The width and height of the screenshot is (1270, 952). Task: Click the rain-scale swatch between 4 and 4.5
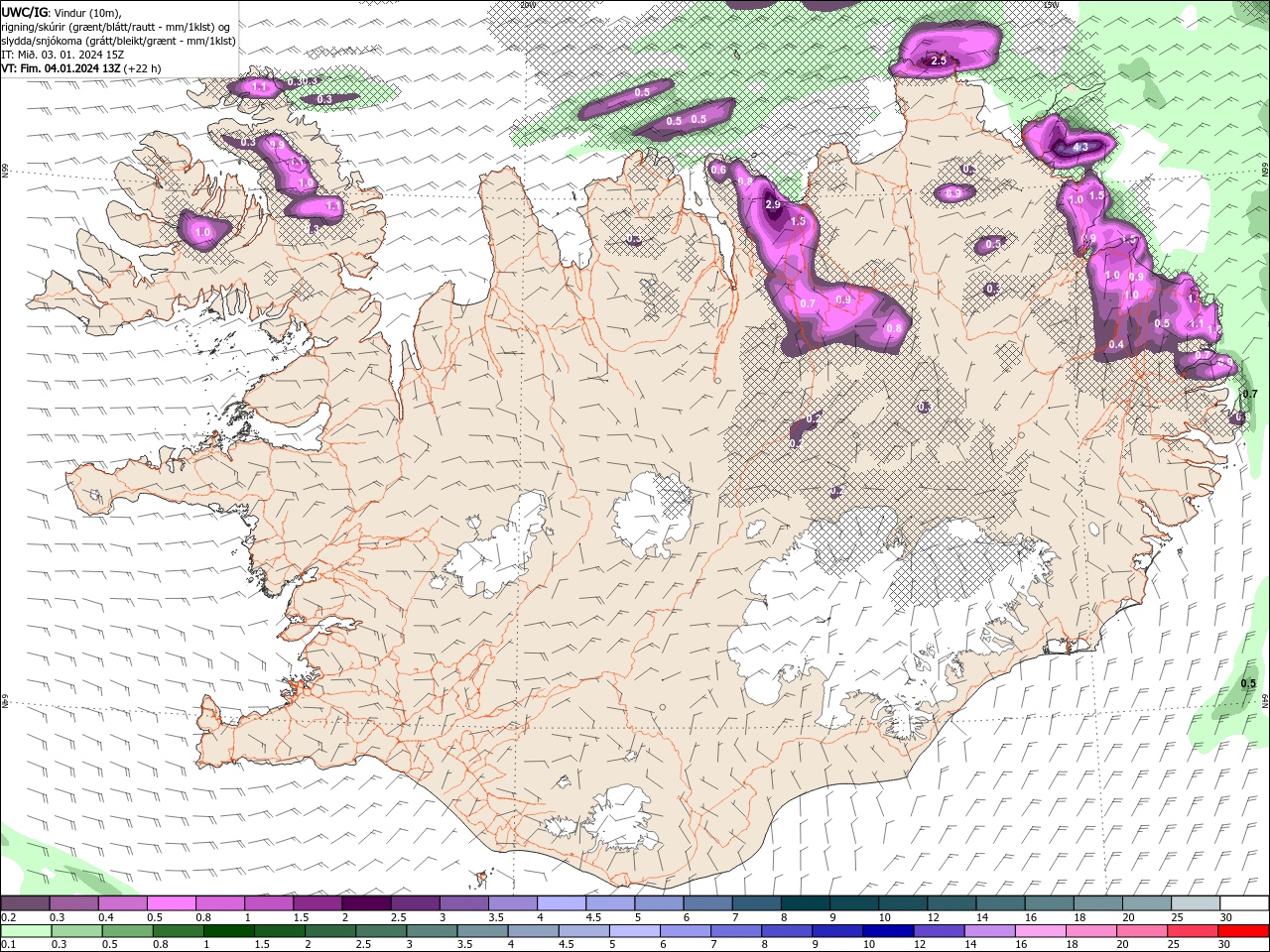[x=534, y=930]
